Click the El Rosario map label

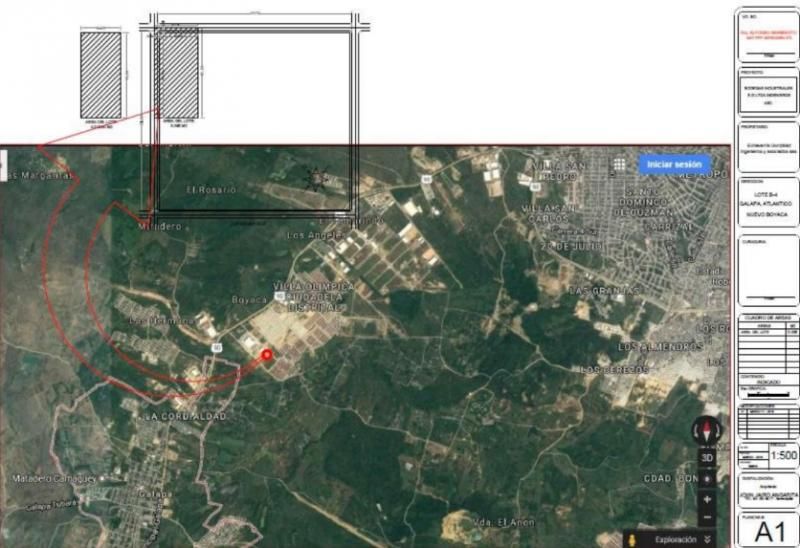tap(211, 190)
